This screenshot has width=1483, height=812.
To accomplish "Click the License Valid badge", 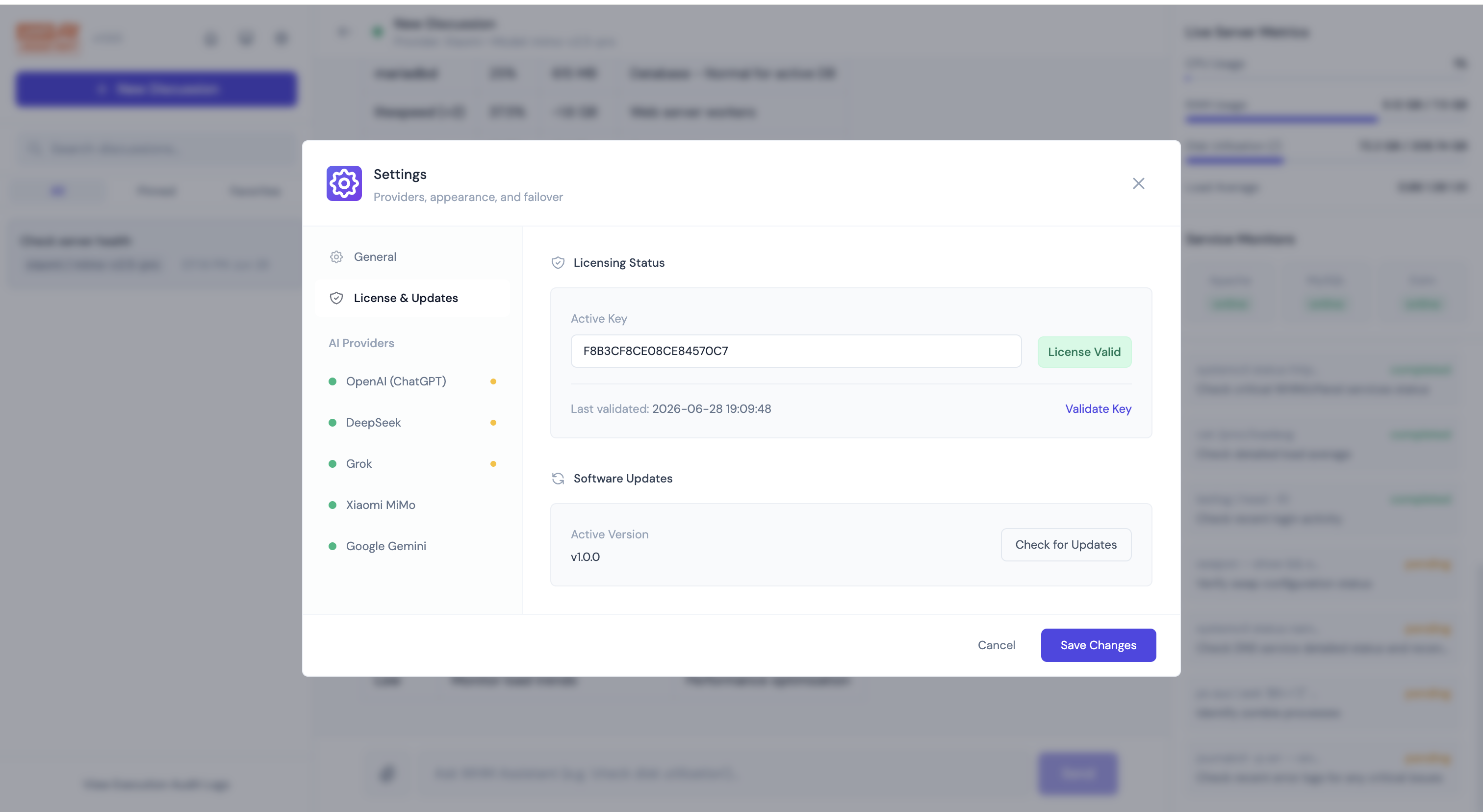I will click(1084, 352).
